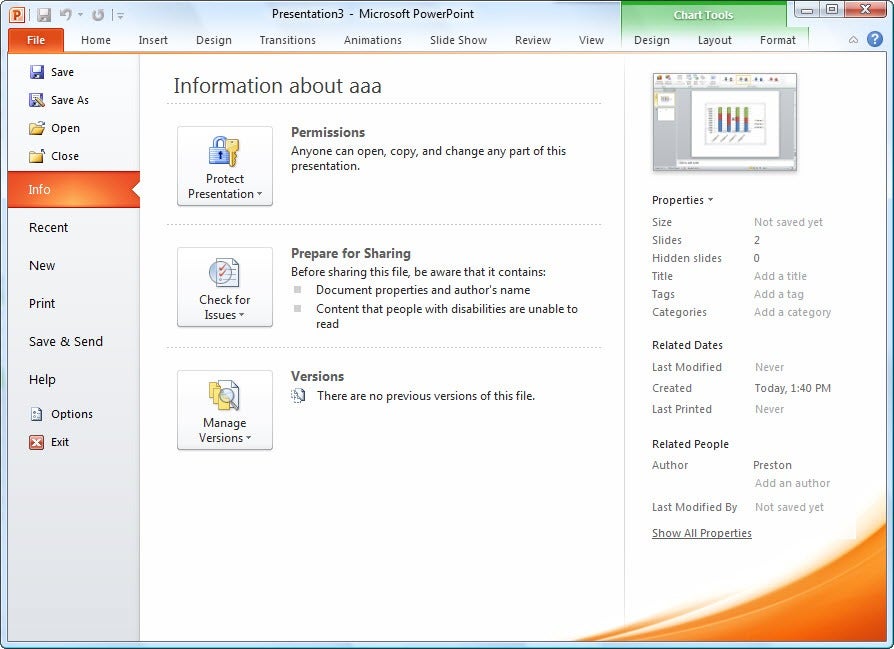Image resolution: width=894 pixels, height=649 pixels.
Task: Click the Quick Access Save icon
Action: pos(43,15)
